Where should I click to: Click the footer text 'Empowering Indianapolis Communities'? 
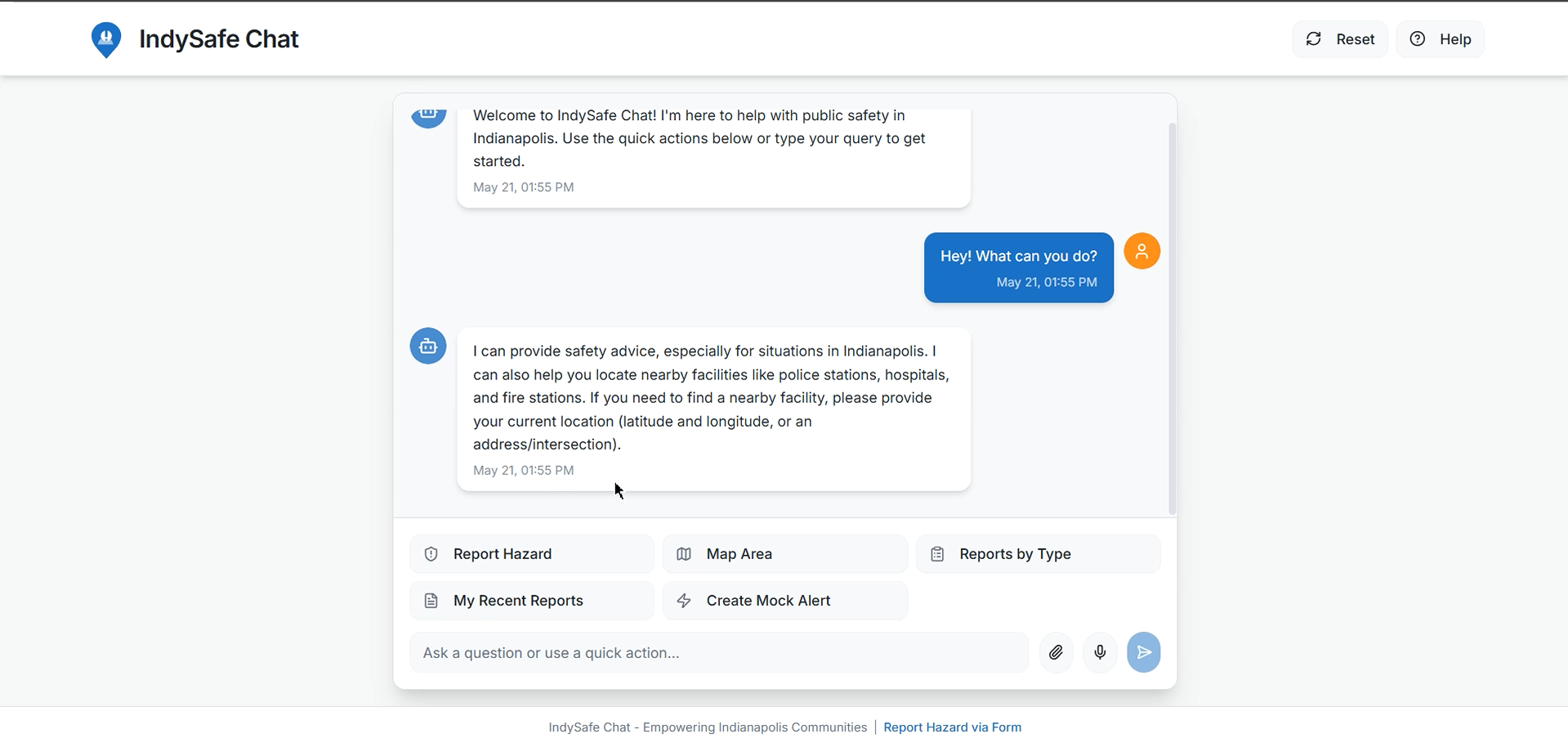(755, 727)
